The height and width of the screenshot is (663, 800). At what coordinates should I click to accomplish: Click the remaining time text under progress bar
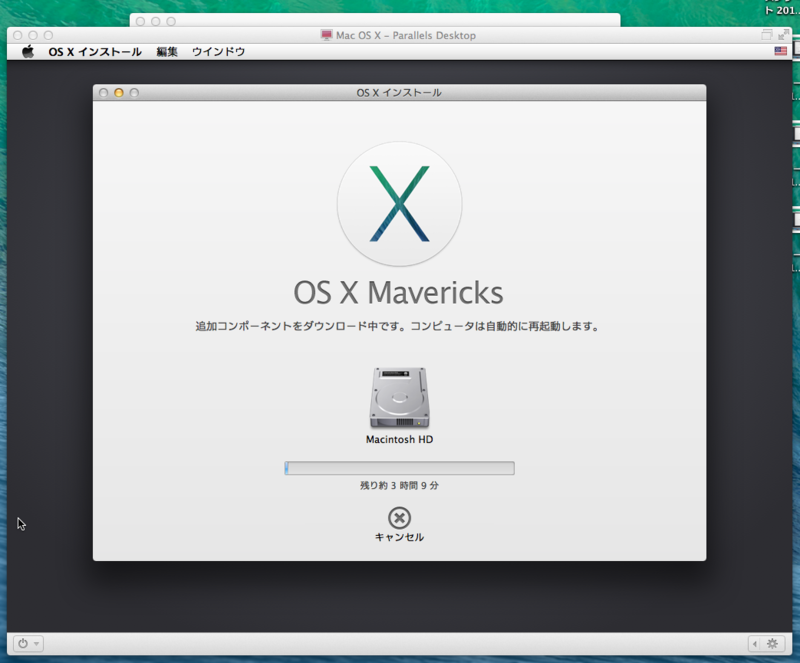[x=399, y=487]
